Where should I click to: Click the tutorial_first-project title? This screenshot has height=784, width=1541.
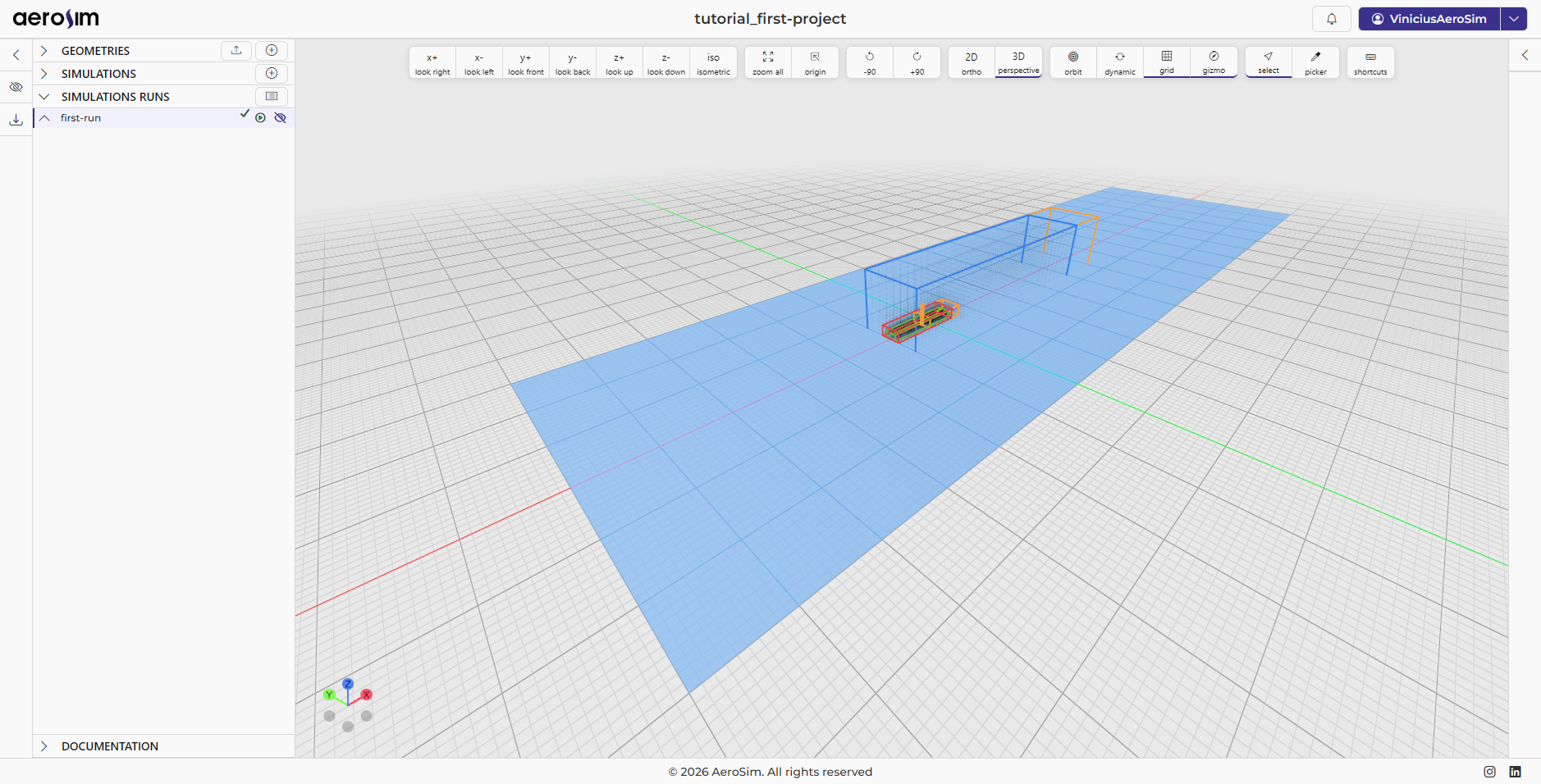point(770,19)
